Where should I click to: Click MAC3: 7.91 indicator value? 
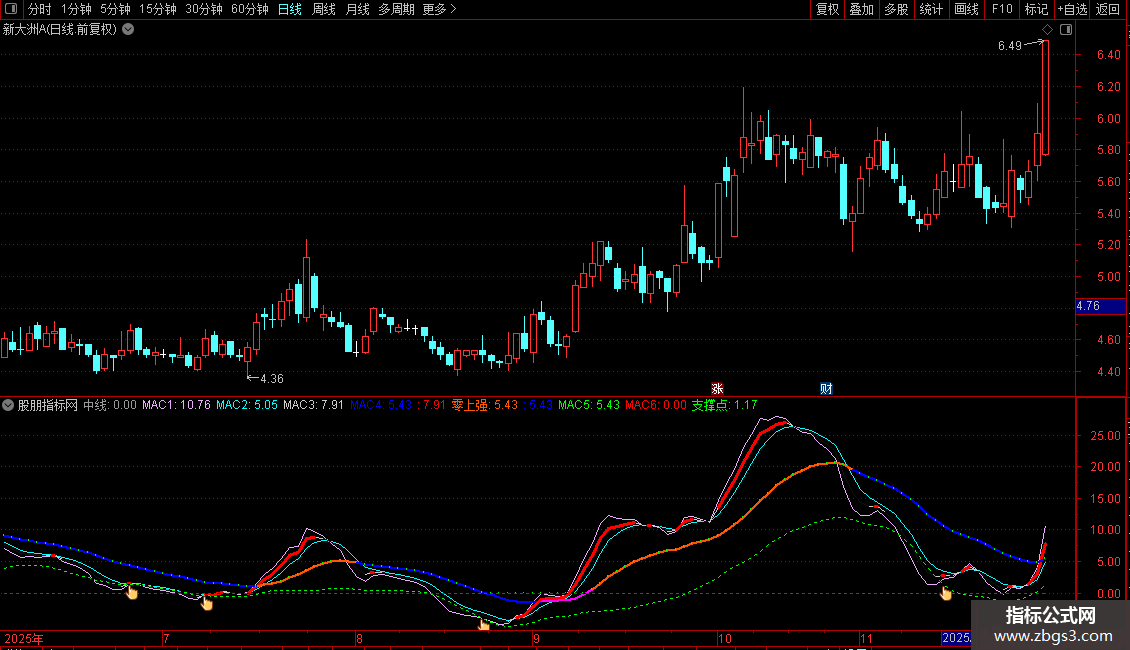tap(313, 405)
